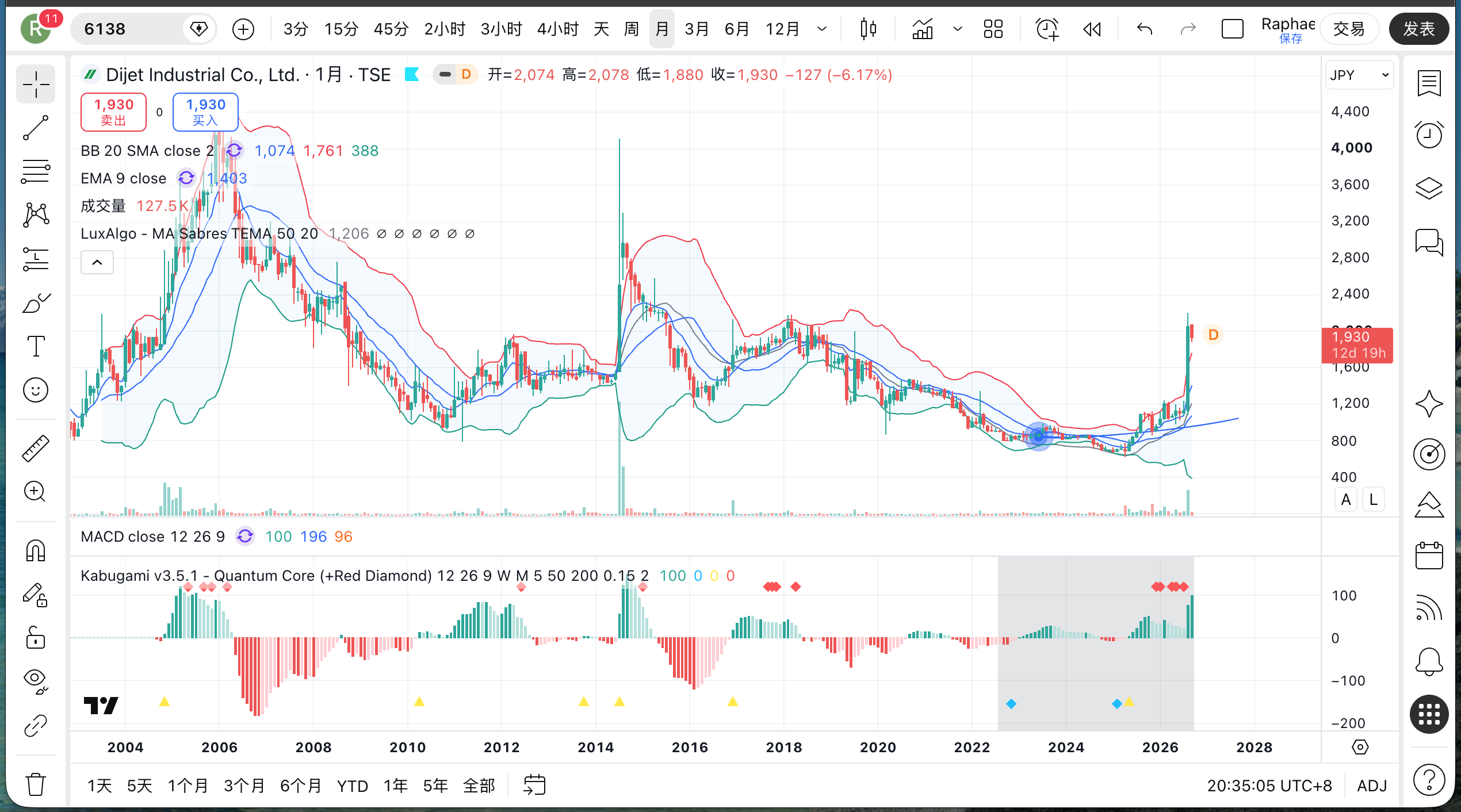Collapse the indicator legend
Viewport: 1461px width, 812px height.
(97, 263)
